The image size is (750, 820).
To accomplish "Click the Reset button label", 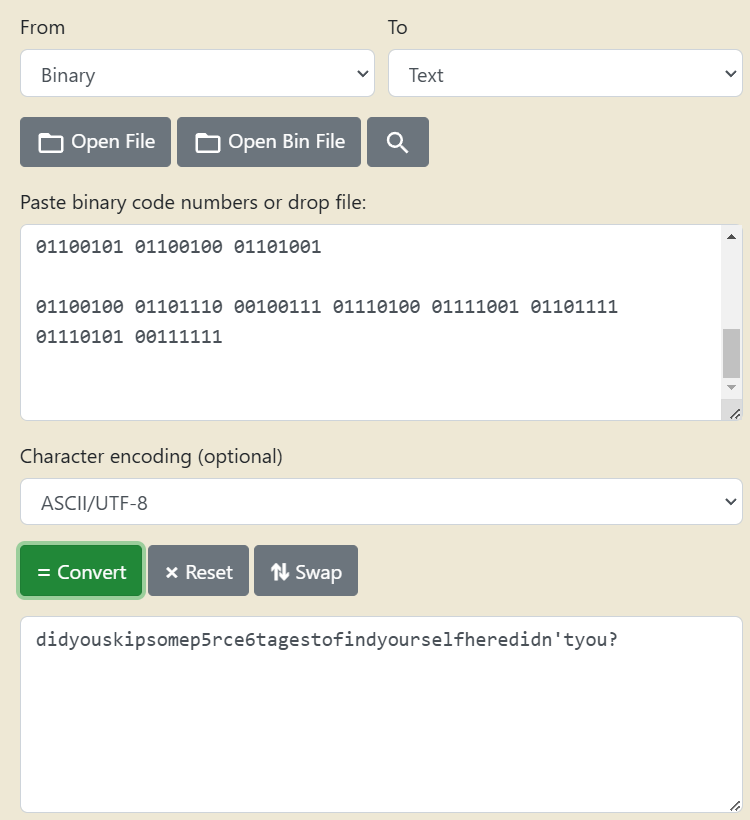I will click(209, 573).
